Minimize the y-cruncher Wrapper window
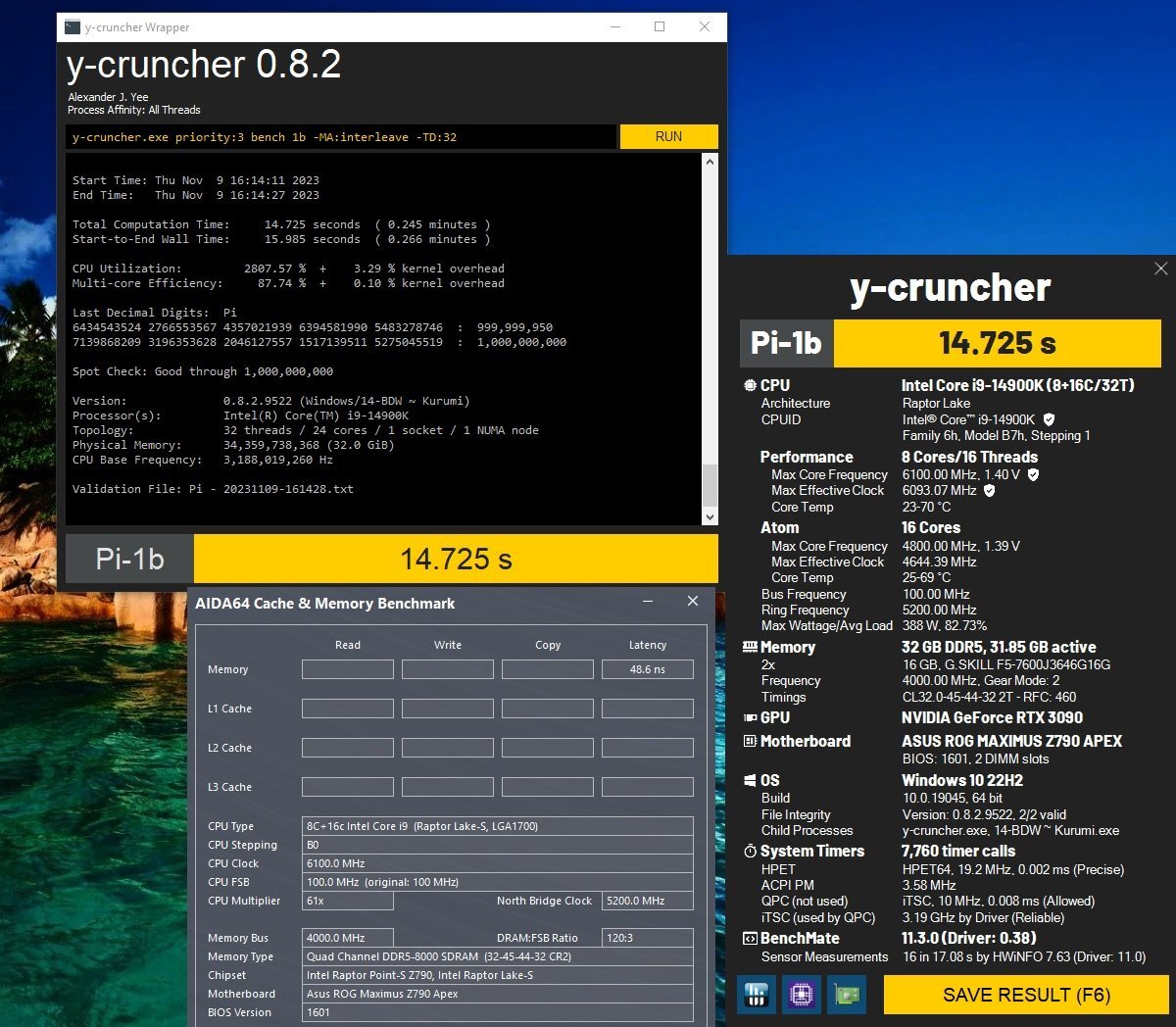1176x1027 pixels. tap(614, 27)
